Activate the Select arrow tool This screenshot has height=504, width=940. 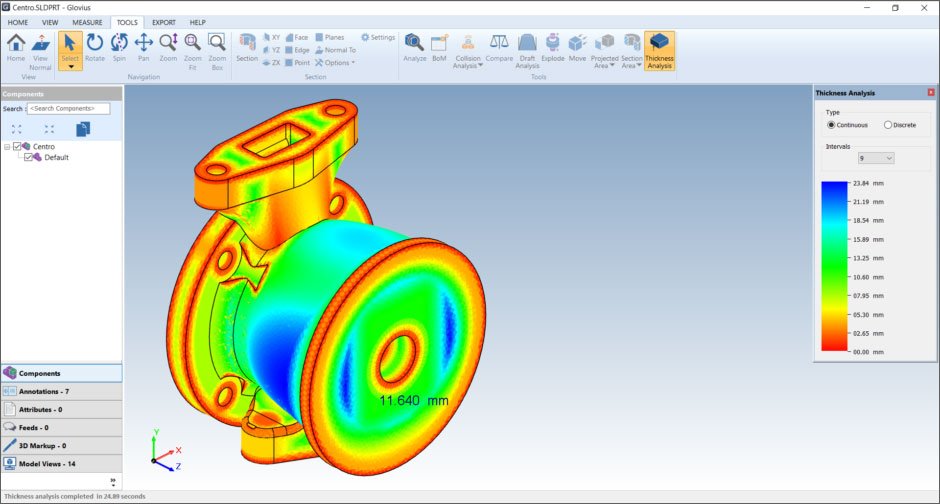pyautogui.click(x=70, y=46)
